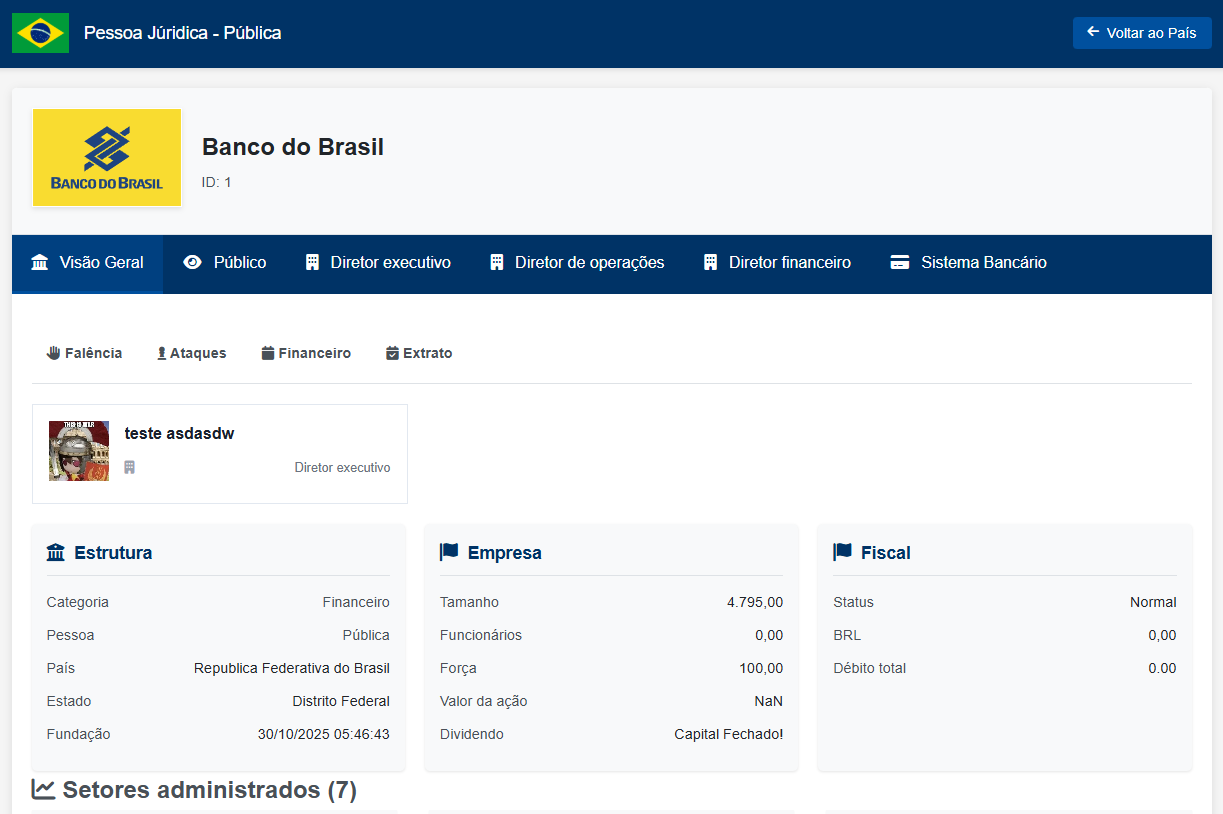Click the Setores administrados (7) heading
The width and height of the screenshot is (1223, 814).
[209, 790]
